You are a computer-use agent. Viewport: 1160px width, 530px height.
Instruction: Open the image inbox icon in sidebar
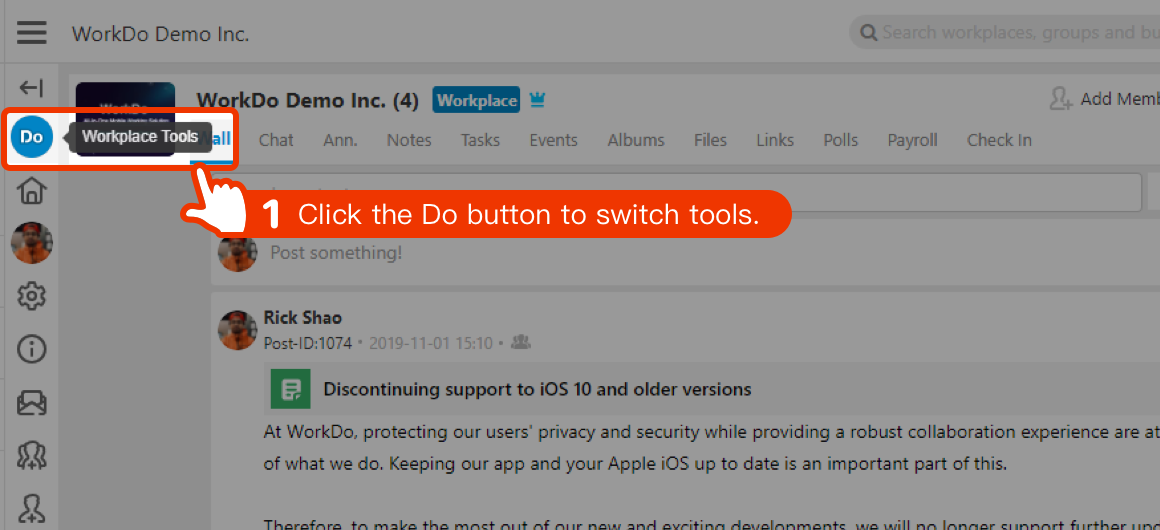tap(32, 403)
